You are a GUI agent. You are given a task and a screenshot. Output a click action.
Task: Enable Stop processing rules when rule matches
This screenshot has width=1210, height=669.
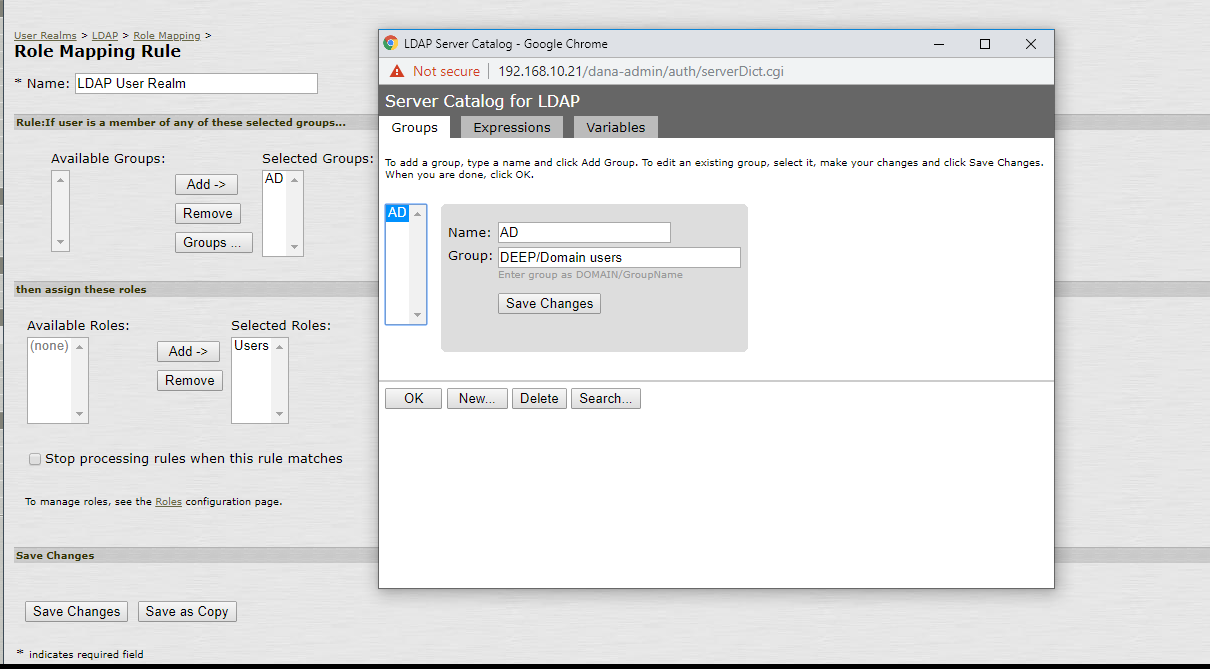click(35, 459)
